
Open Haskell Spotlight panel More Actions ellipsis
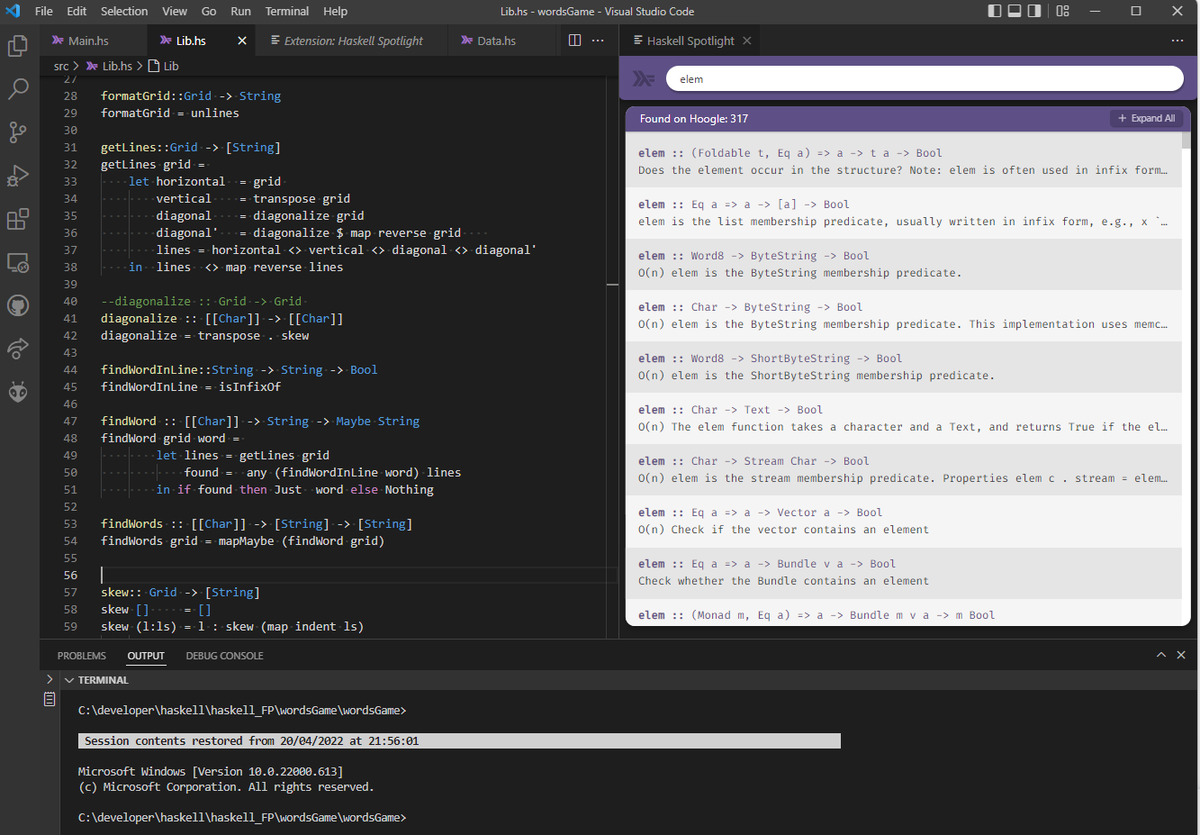point(1177,41)
